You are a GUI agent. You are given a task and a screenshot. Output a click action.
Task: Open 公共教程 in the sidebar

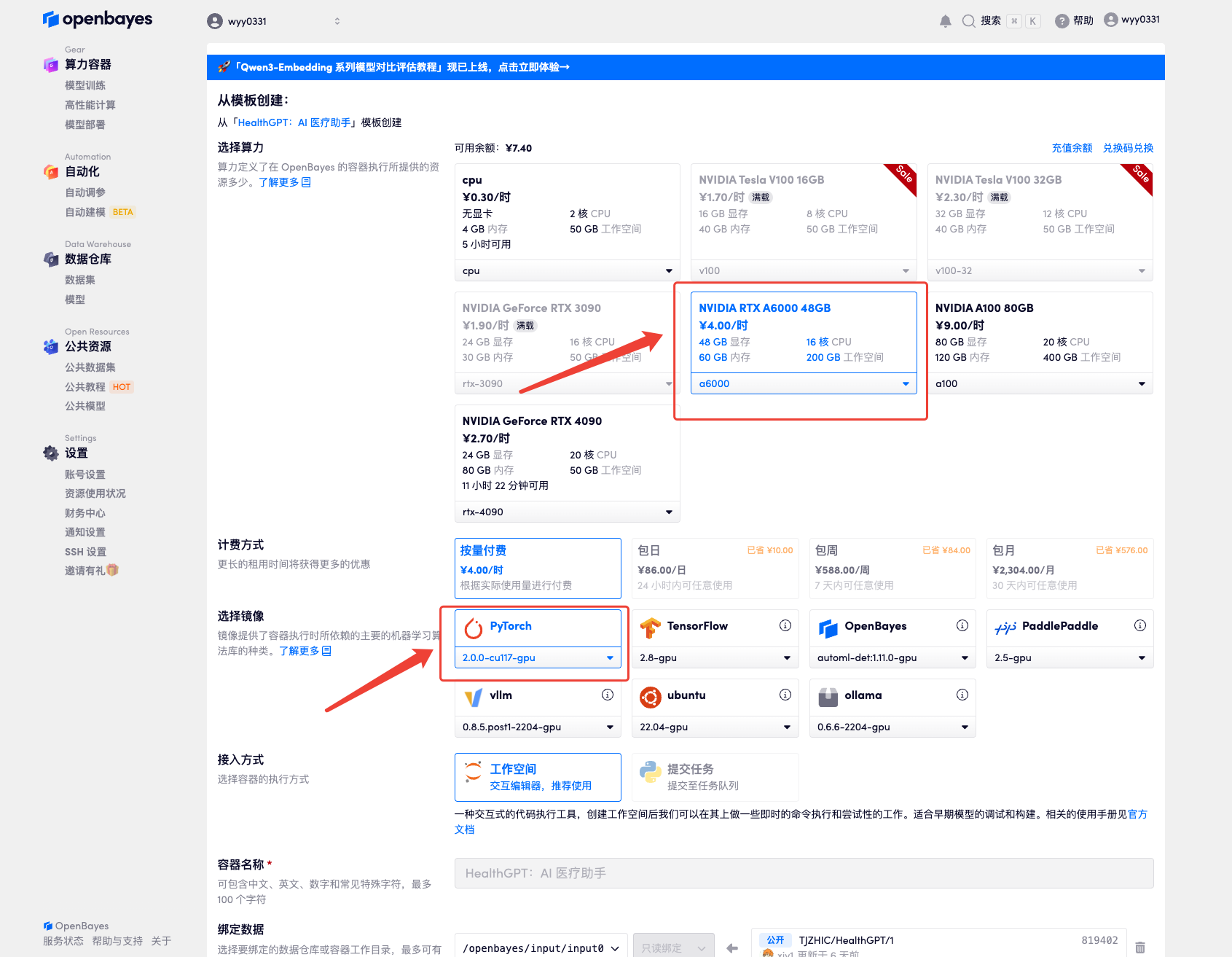(85, 387)
